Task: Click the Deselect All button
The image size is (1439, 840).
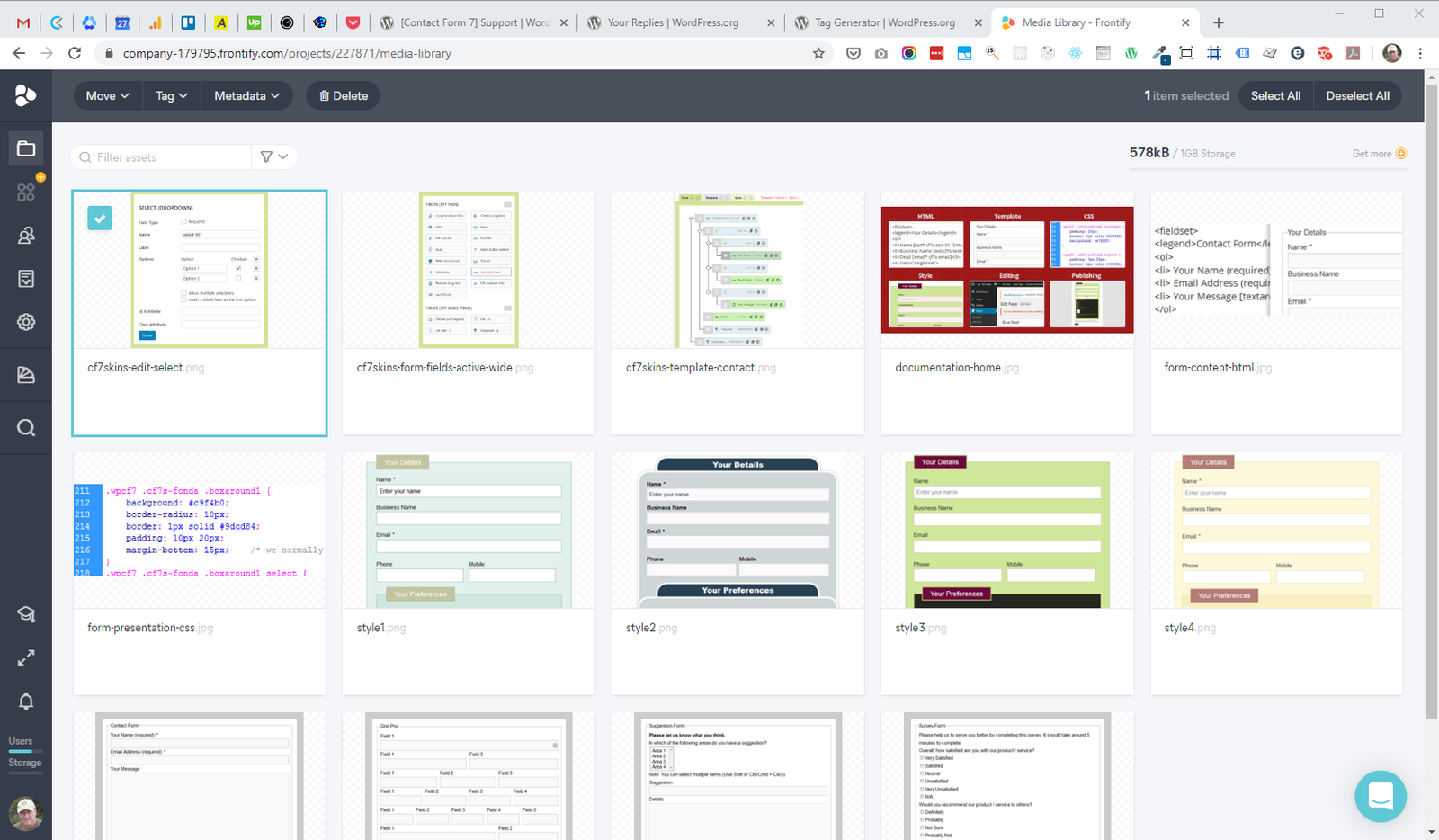Action: click(x=1357, y=96)
